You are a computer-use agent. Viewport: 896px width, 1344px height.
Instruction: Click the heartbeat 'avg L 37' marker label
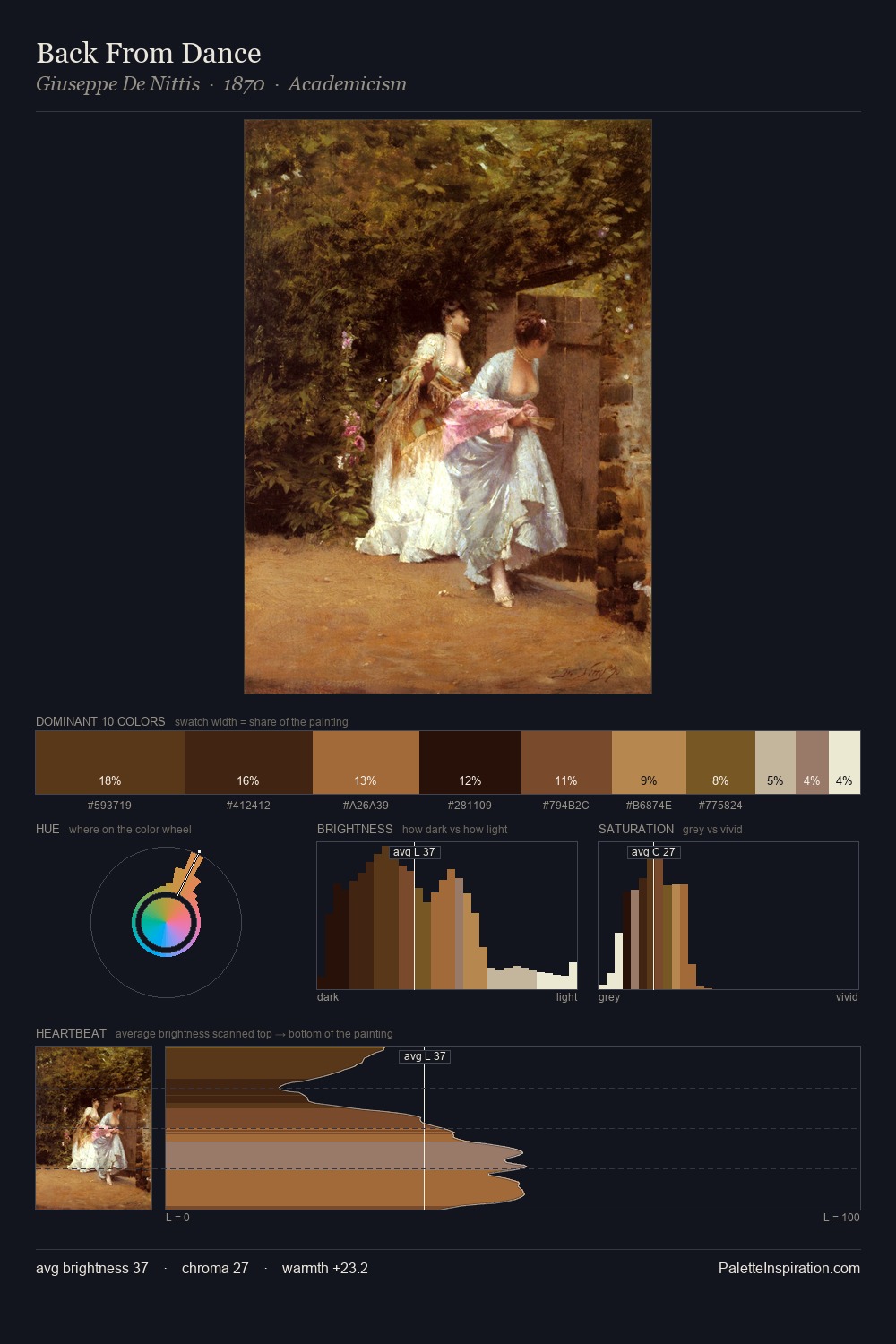[x=424, y=1056]
